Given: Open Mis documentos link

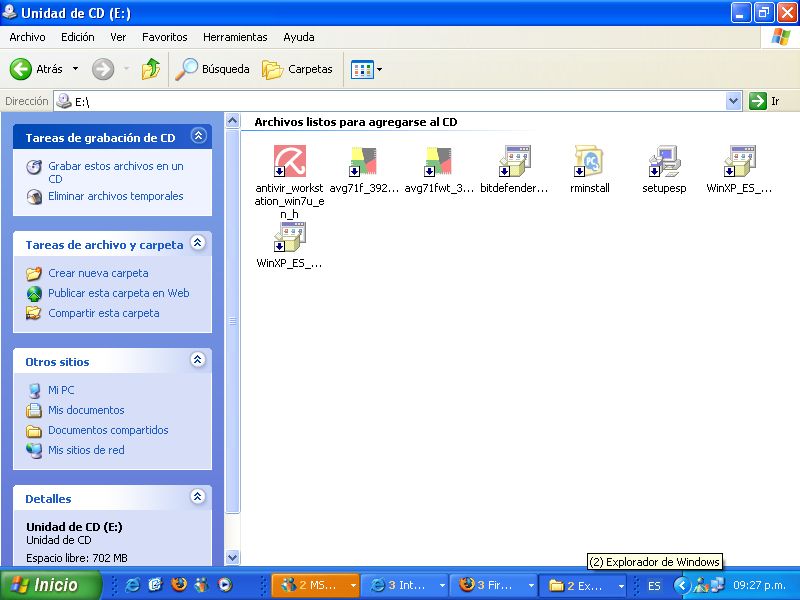Looking at the screenshot, I should [86, 410].
